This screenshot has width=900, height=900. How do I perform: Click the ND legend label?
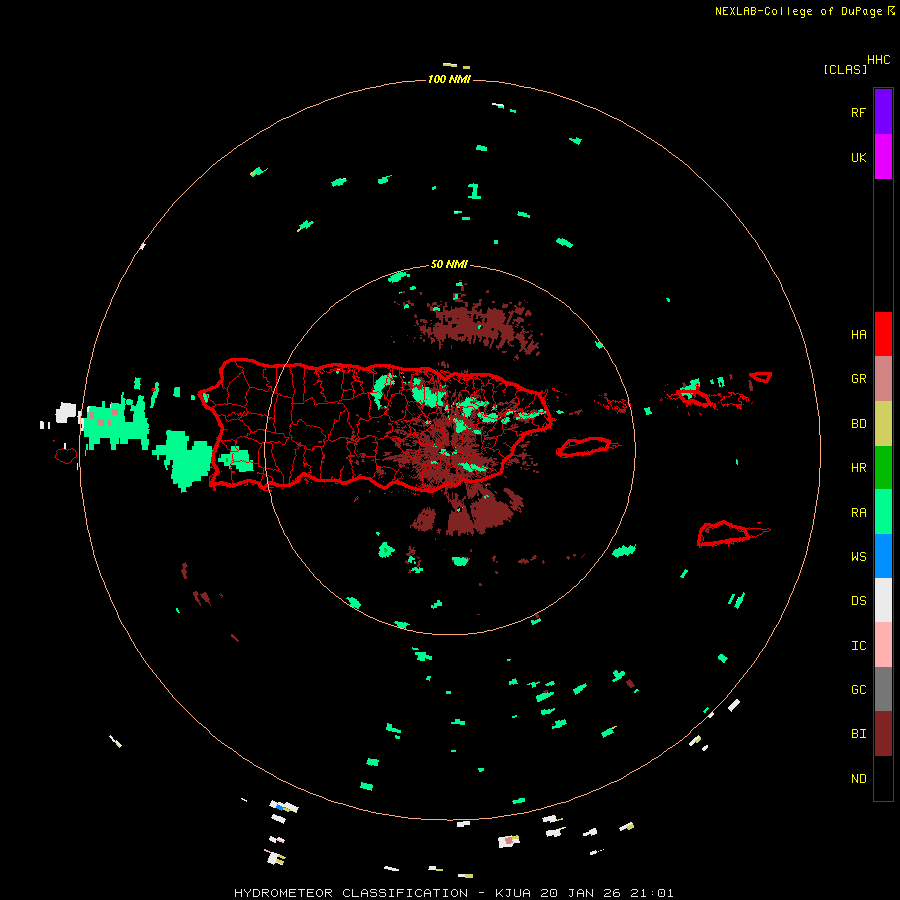pyautogui.click(x=858, y=779)
